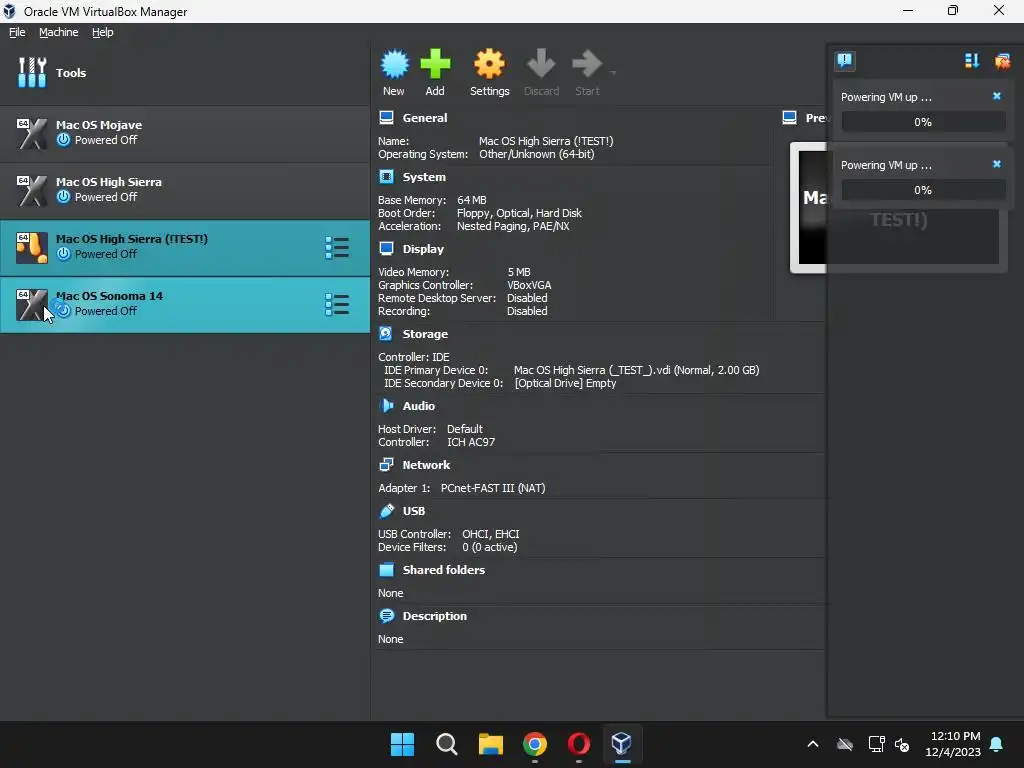1024x768 pixels.
Task: Open the Audio section header link
Action: [x=419, y=406]
